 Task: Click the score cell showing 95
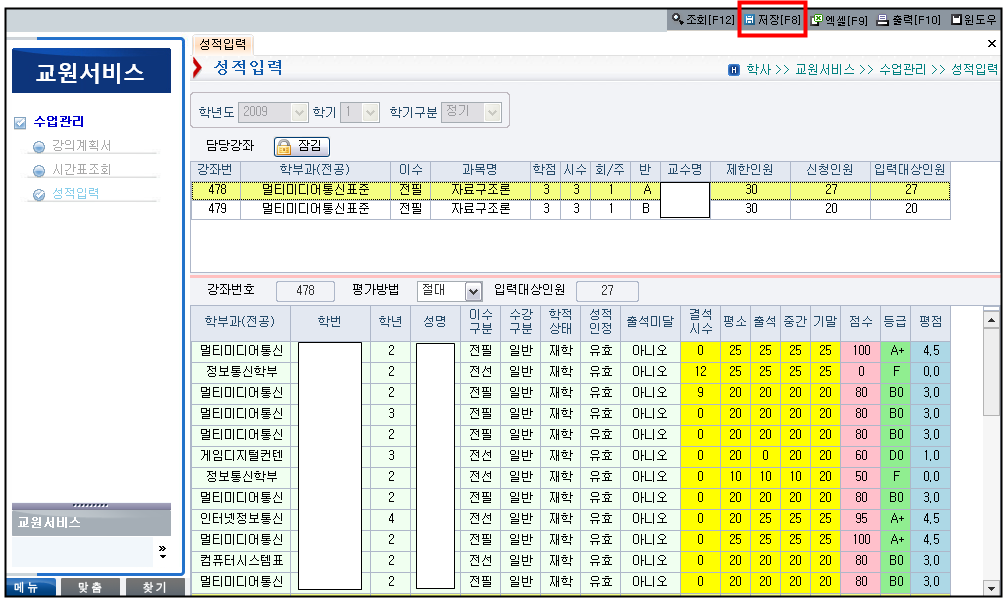[861, 520]
